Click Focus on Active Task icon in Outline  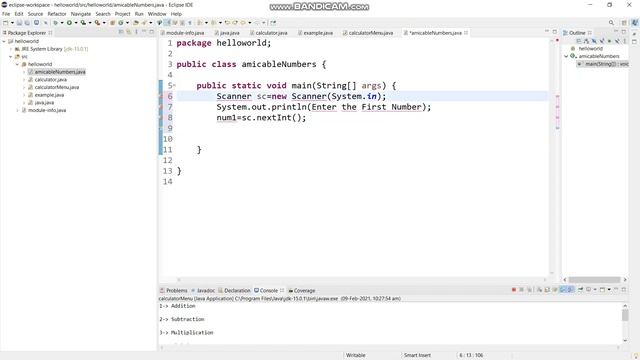579,41
